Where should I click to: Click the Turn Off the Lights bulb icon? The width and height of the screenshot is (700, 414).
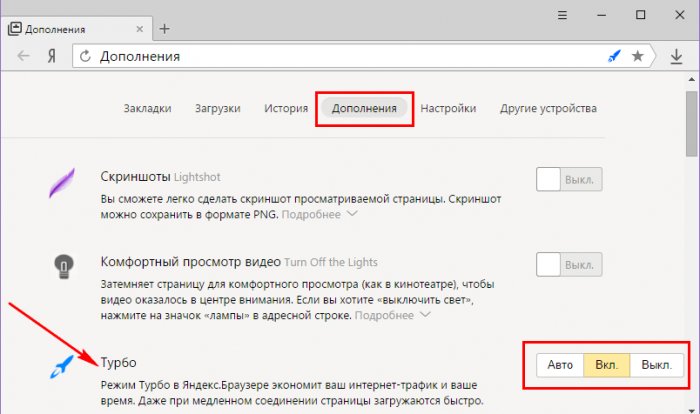click(x=63, y=266)
